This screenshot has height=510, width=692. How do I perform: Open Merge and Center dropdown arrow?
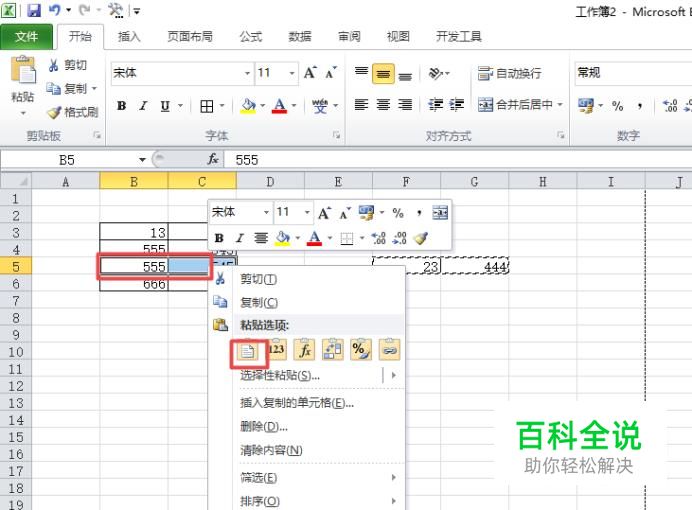[x=560, y=105]
